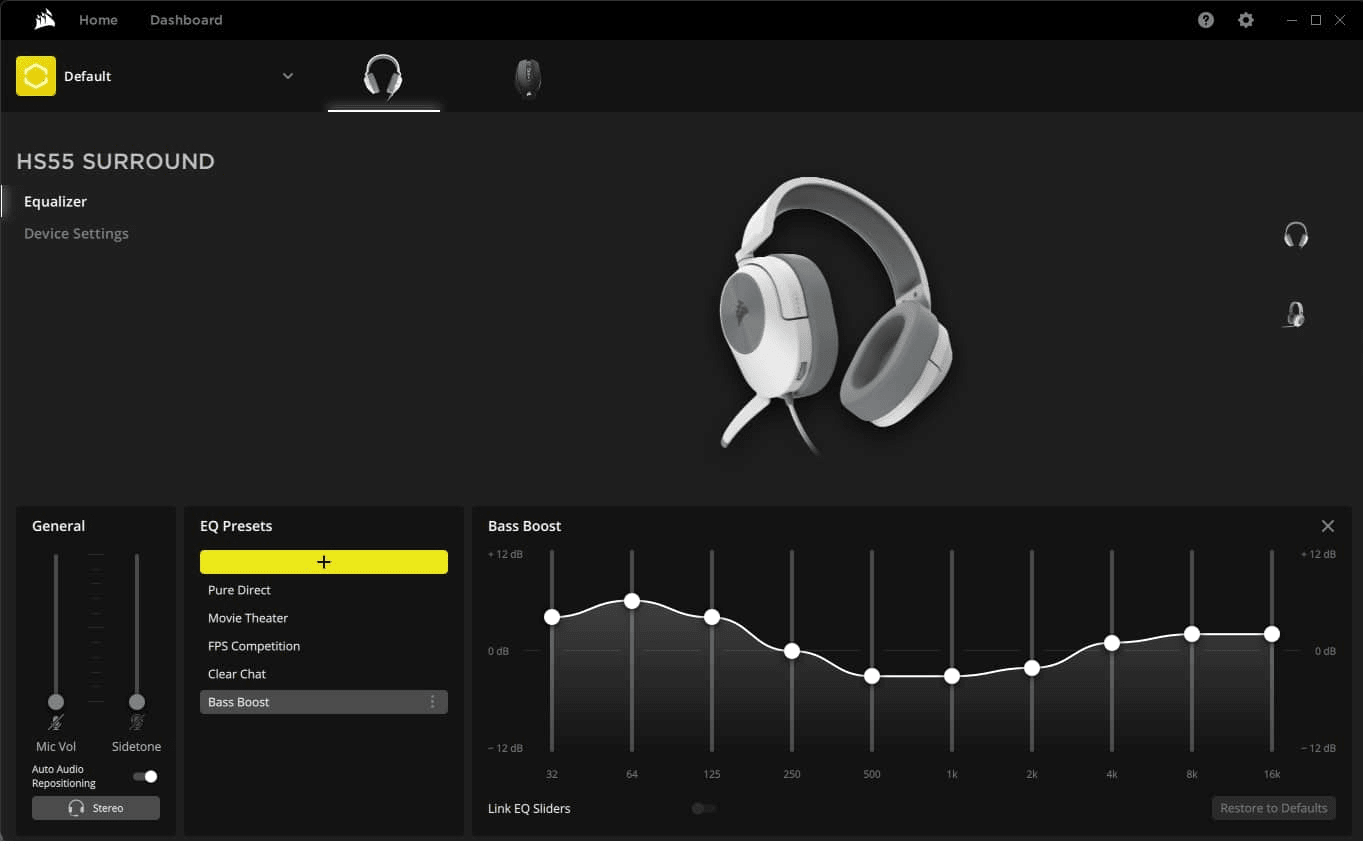The height and width of the screenshot is (844, 1363).
Task: Enable Link EQ Sliders toggle
Action: (704, 808)
